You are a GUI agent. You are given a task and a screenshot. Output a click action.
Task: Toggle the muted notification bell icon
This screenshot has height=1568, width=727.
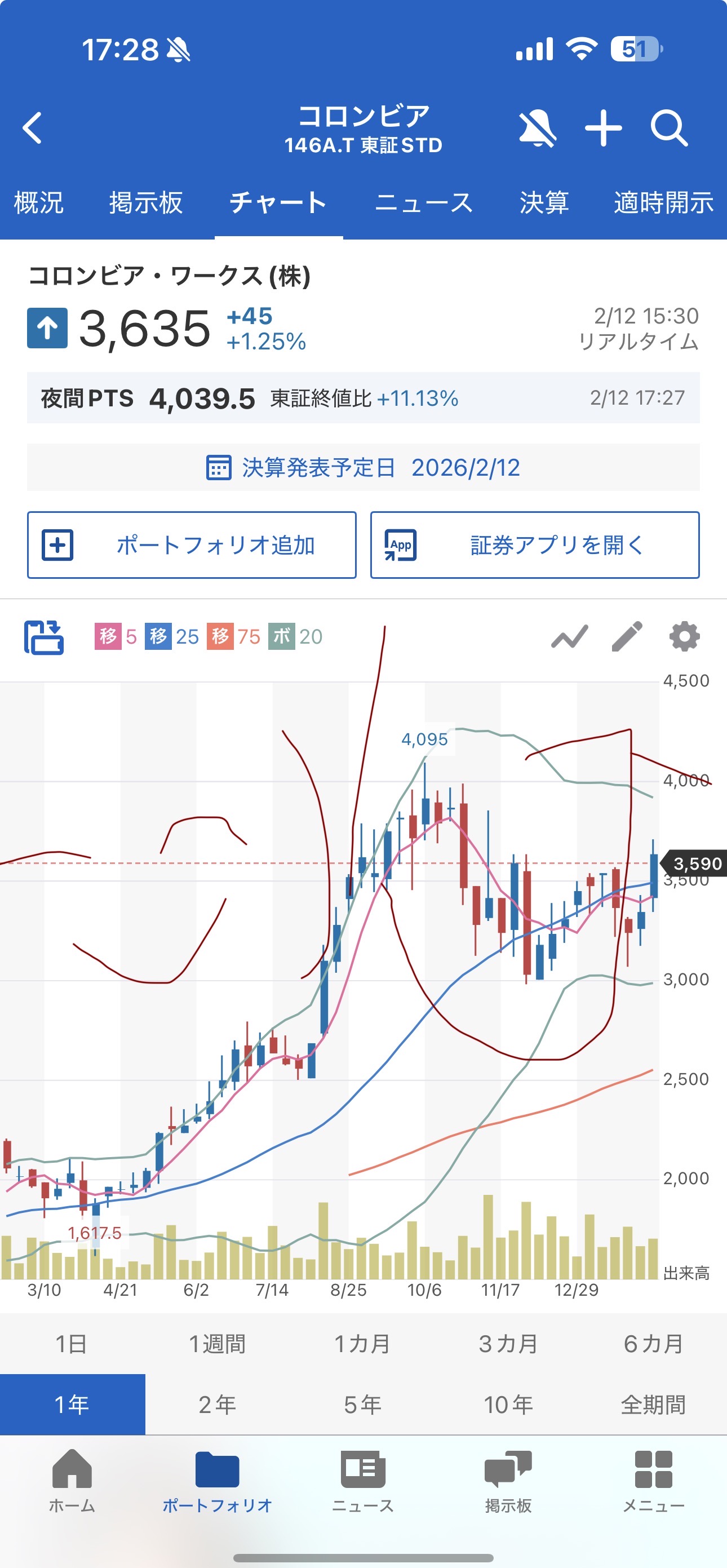[537, 129]
